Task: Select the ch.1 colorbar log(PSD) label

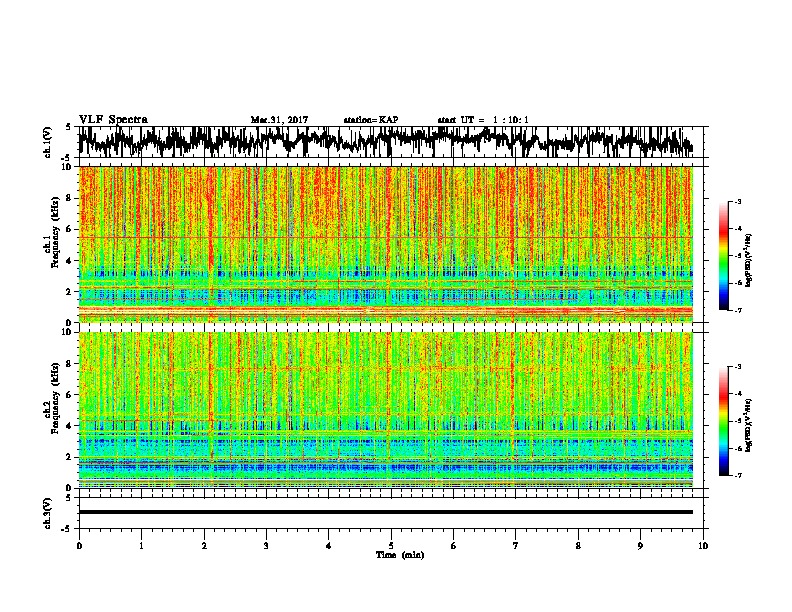Action: coord(749,261)
